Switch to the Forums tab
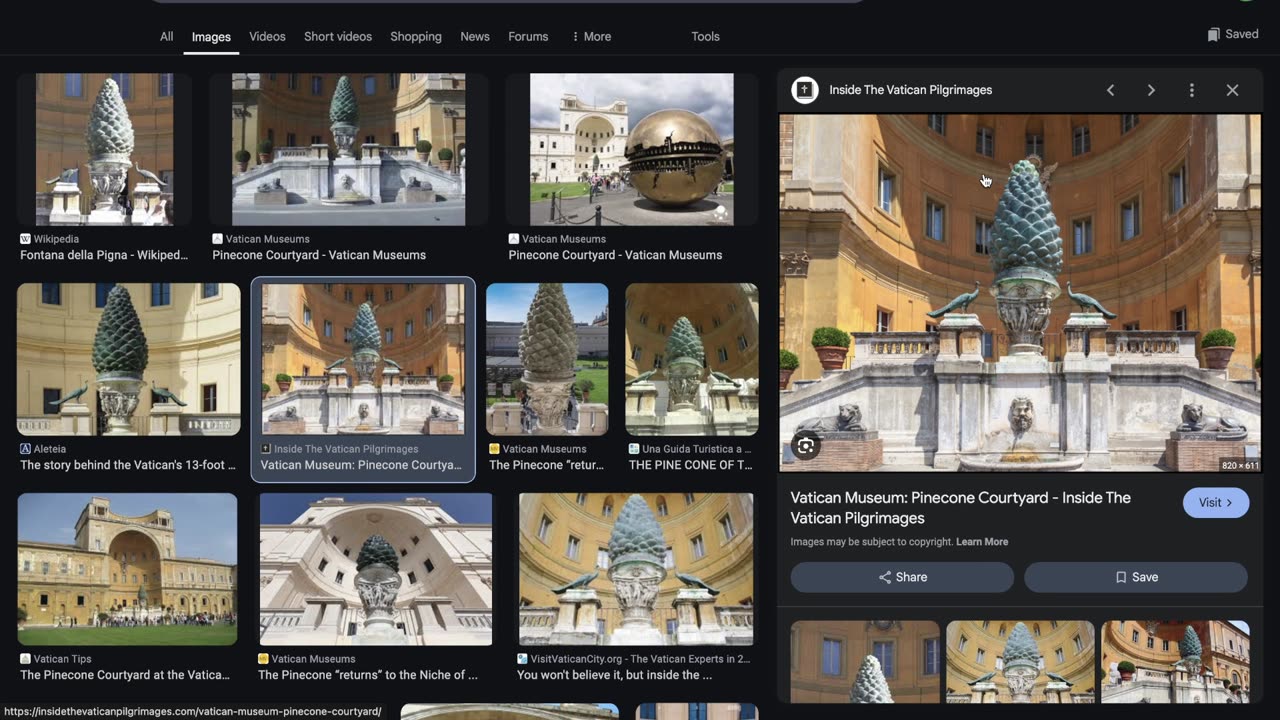The width and height of the screenshot is (1280, 720). [528, 36]
